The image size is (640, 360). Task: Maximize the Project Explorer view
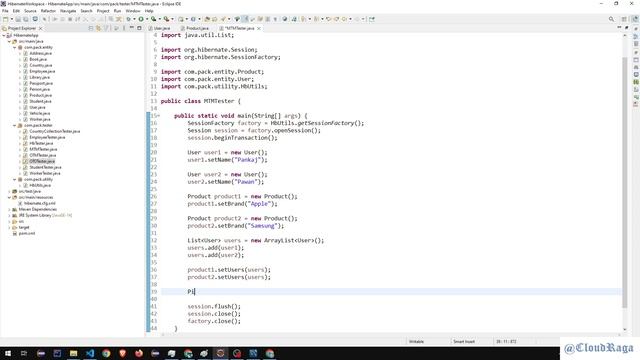[139, 28]
